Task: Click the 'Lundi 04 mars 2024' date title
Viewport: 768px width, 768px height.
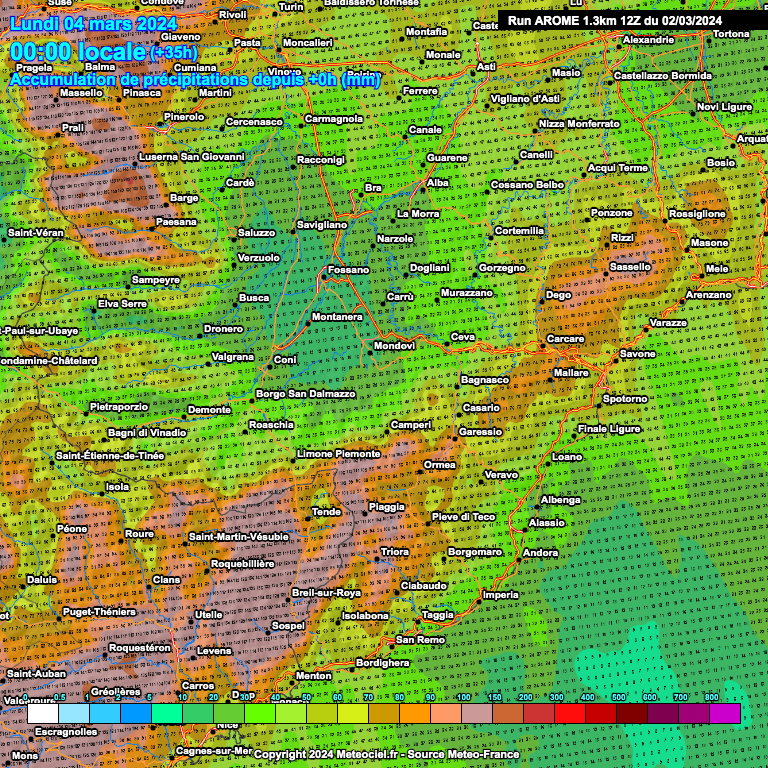Action: [x=93, y=23]
